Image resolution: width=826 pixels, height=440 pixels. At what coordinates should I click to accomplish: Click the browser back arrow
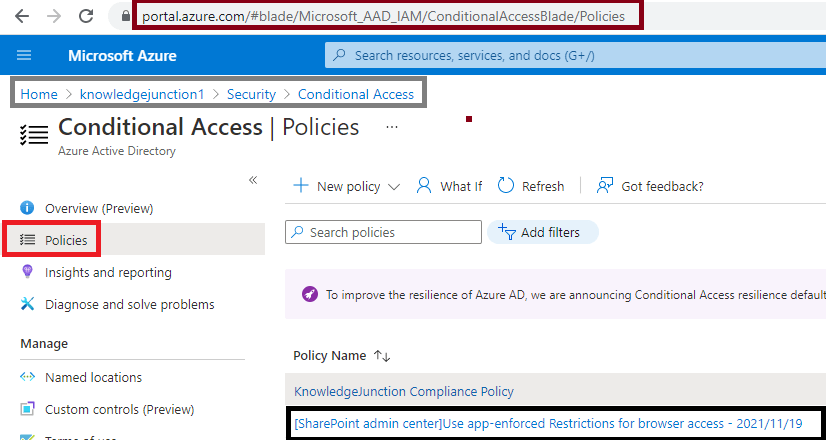[x=22, y=16]
